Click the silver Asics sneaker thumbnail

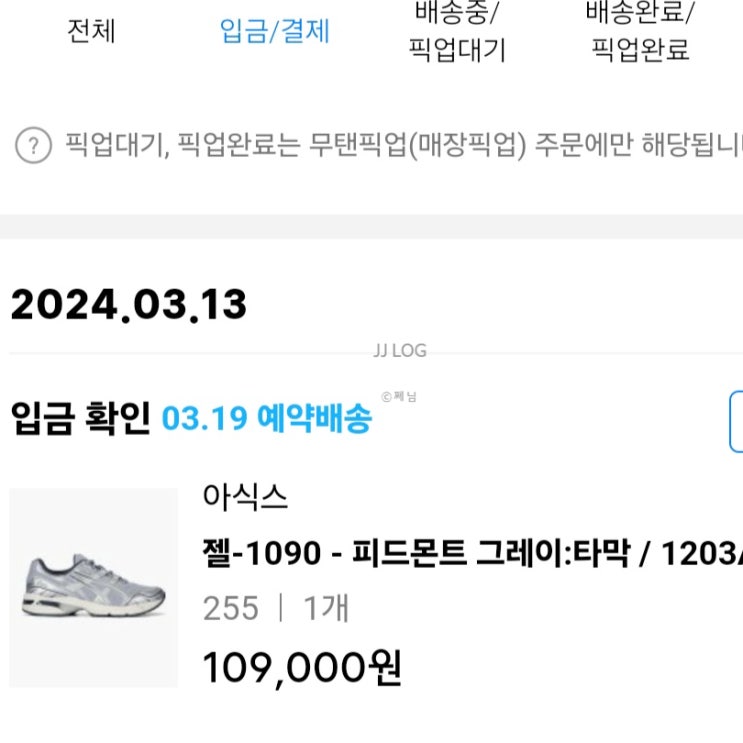93,587
